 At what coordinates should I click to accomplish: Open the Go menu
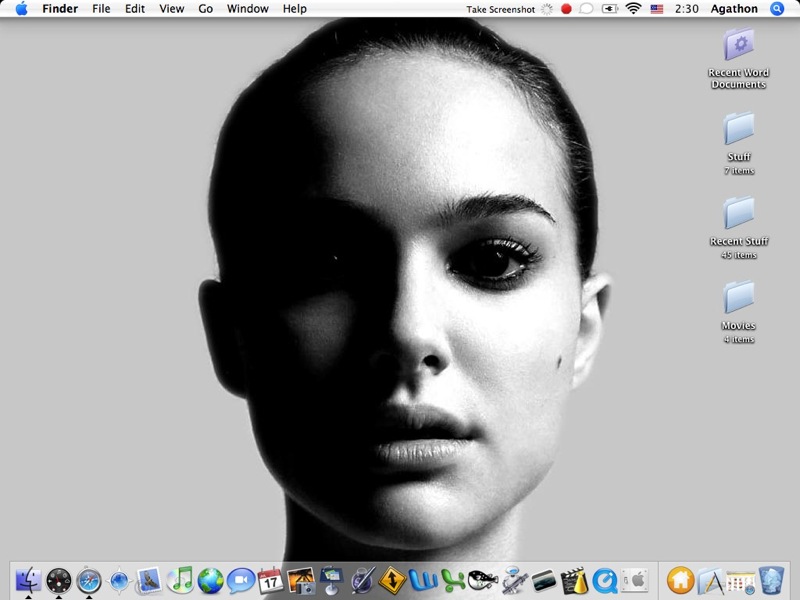tap(205, 9)
